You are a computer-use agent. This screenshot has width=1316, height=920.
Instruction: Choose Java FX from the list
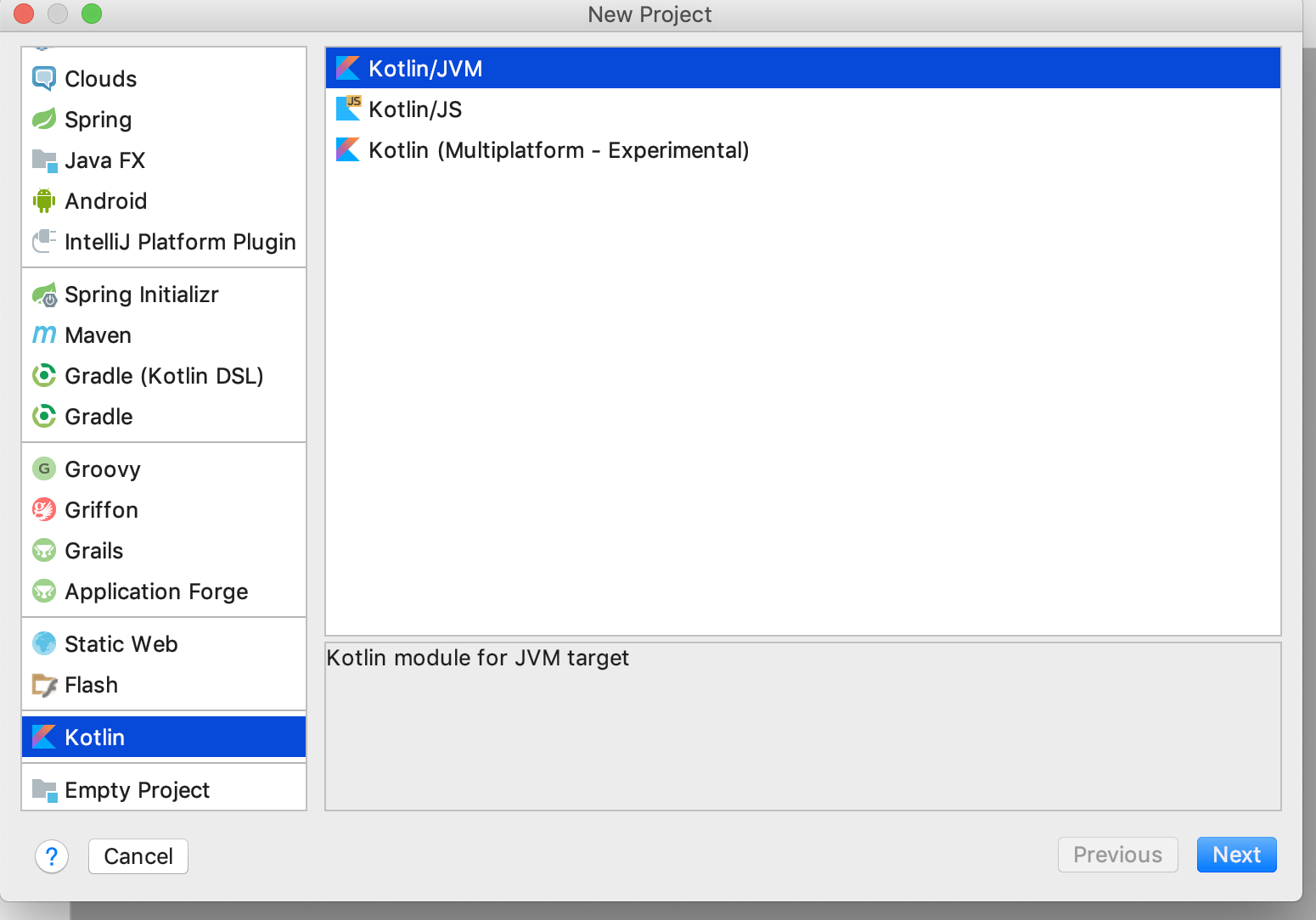click(105, 160)
